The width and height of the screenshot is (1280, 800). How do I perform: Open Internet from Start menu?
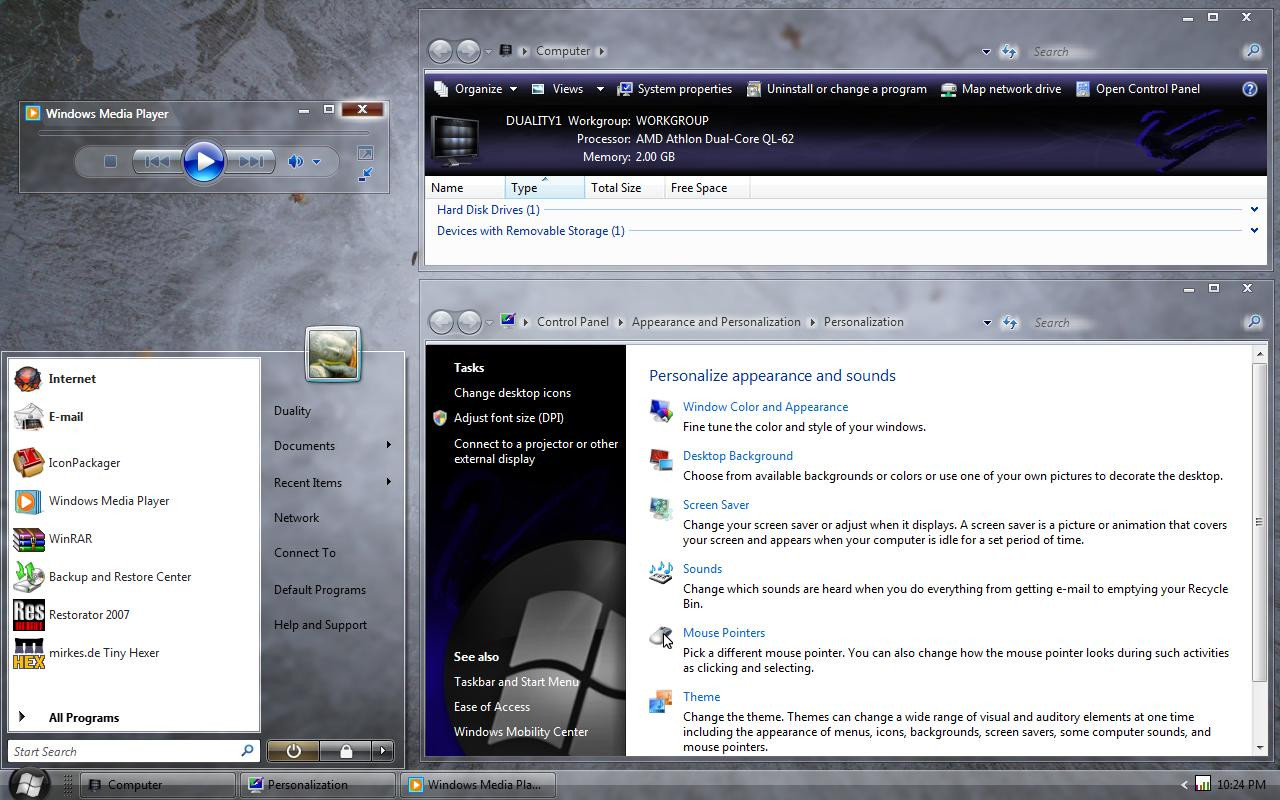134,379
